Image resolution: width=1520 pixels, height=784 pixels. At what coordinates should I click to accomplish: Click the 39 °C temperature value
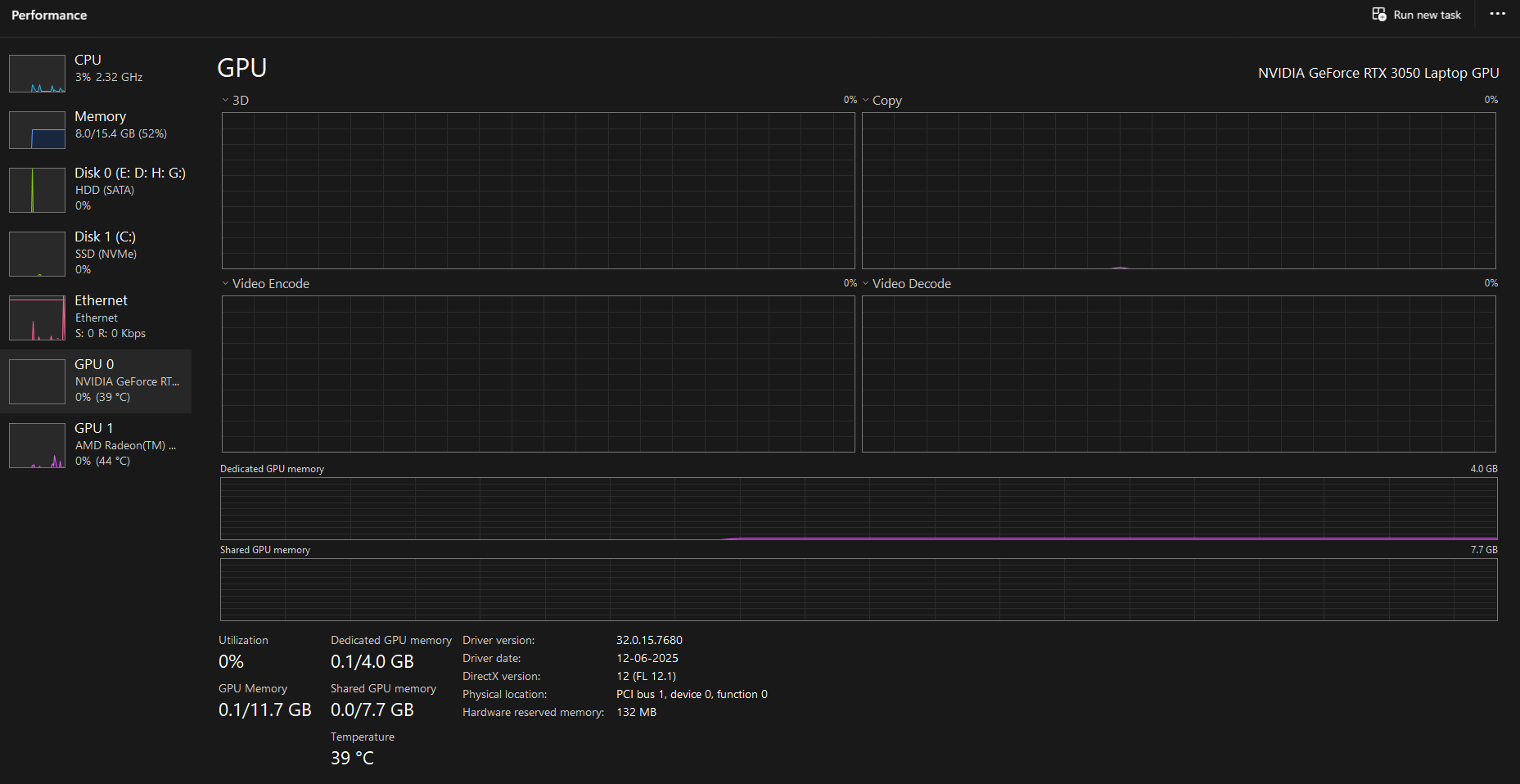click(x=352, y=758)
